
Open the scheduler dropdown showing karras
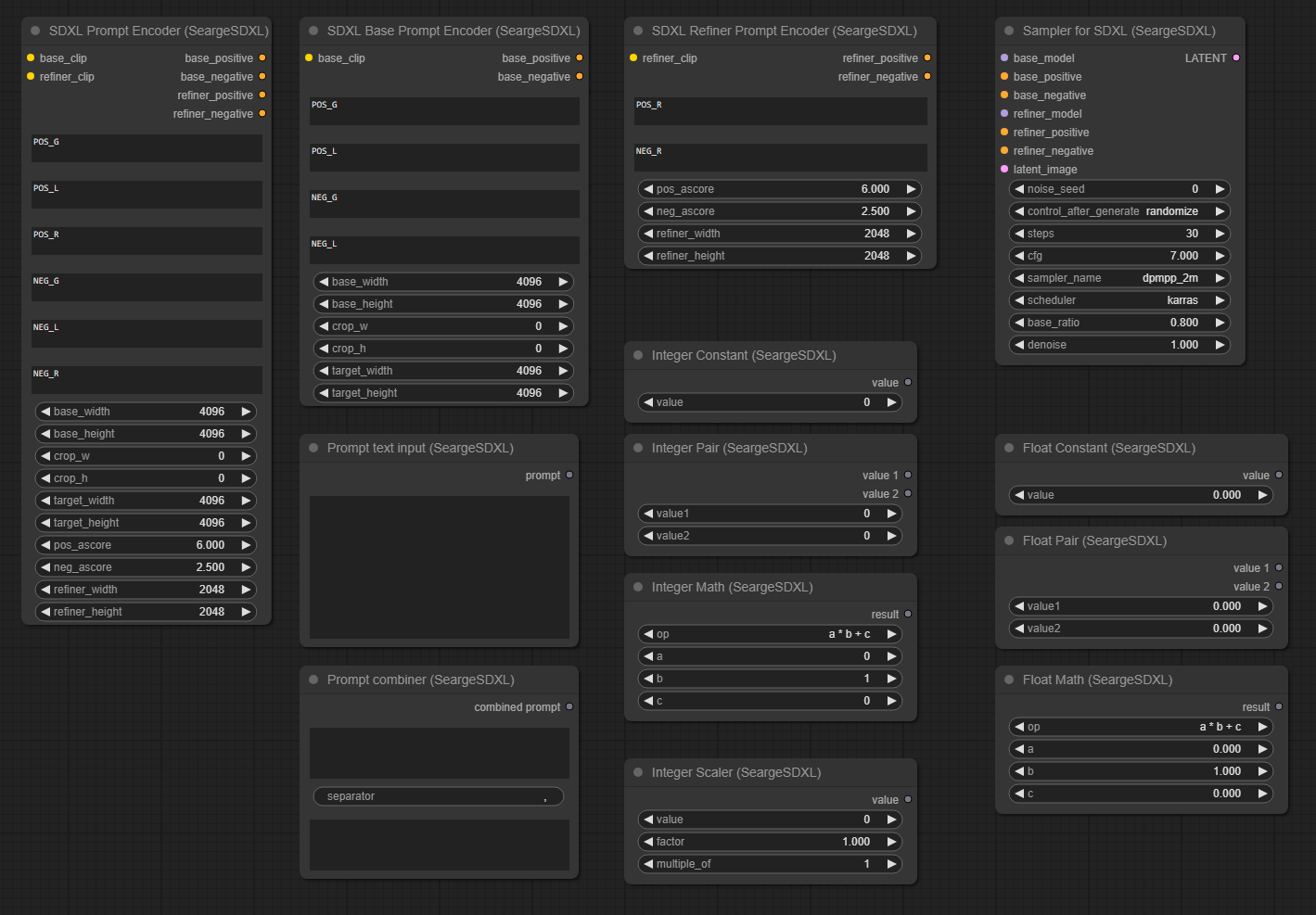click(1119, 300)
